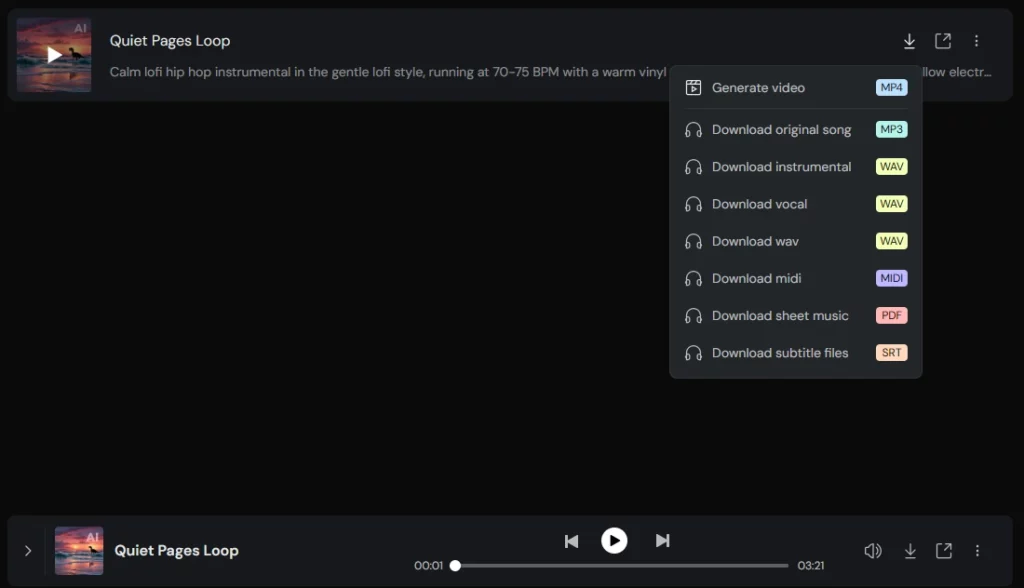Expand the bottom player with the chevron

coord(28,550)
